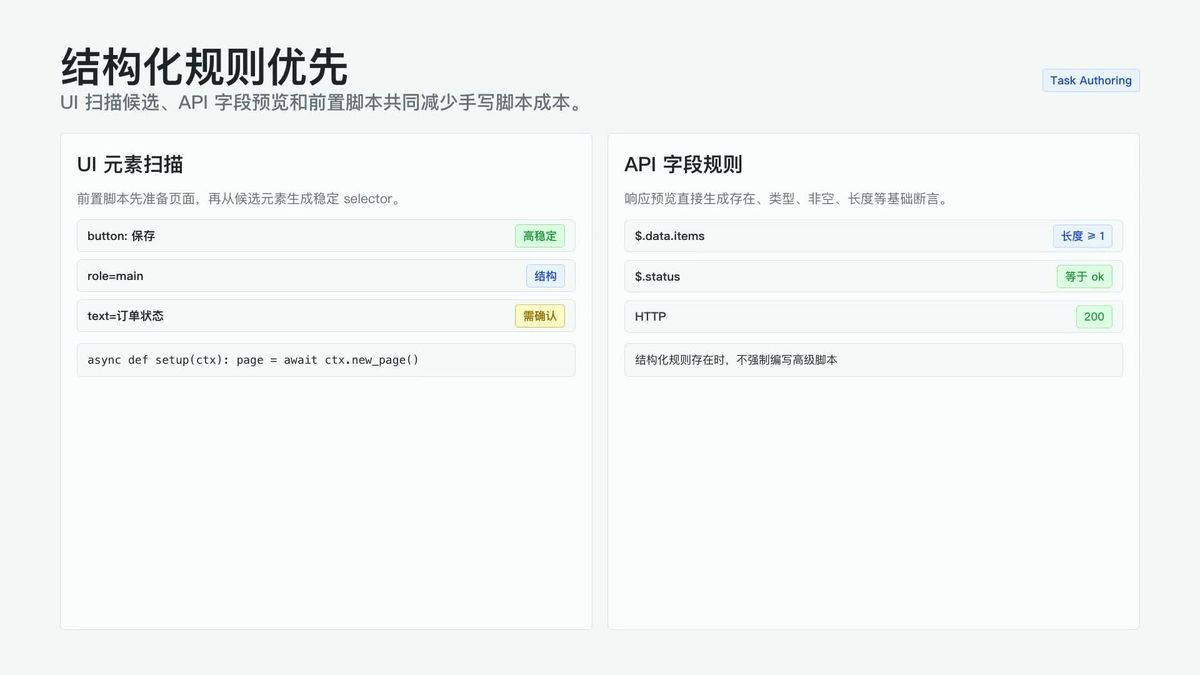Click the 结构 tag
Screen dimensions: 1200x675
(x=546, y=276)
